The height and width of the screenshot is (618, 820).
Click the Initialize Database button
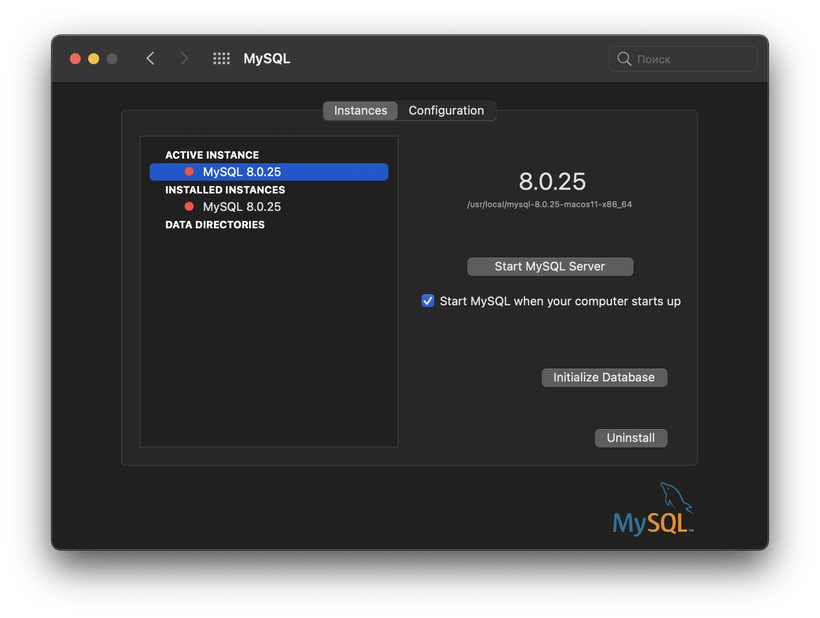(x=604, y=377)
